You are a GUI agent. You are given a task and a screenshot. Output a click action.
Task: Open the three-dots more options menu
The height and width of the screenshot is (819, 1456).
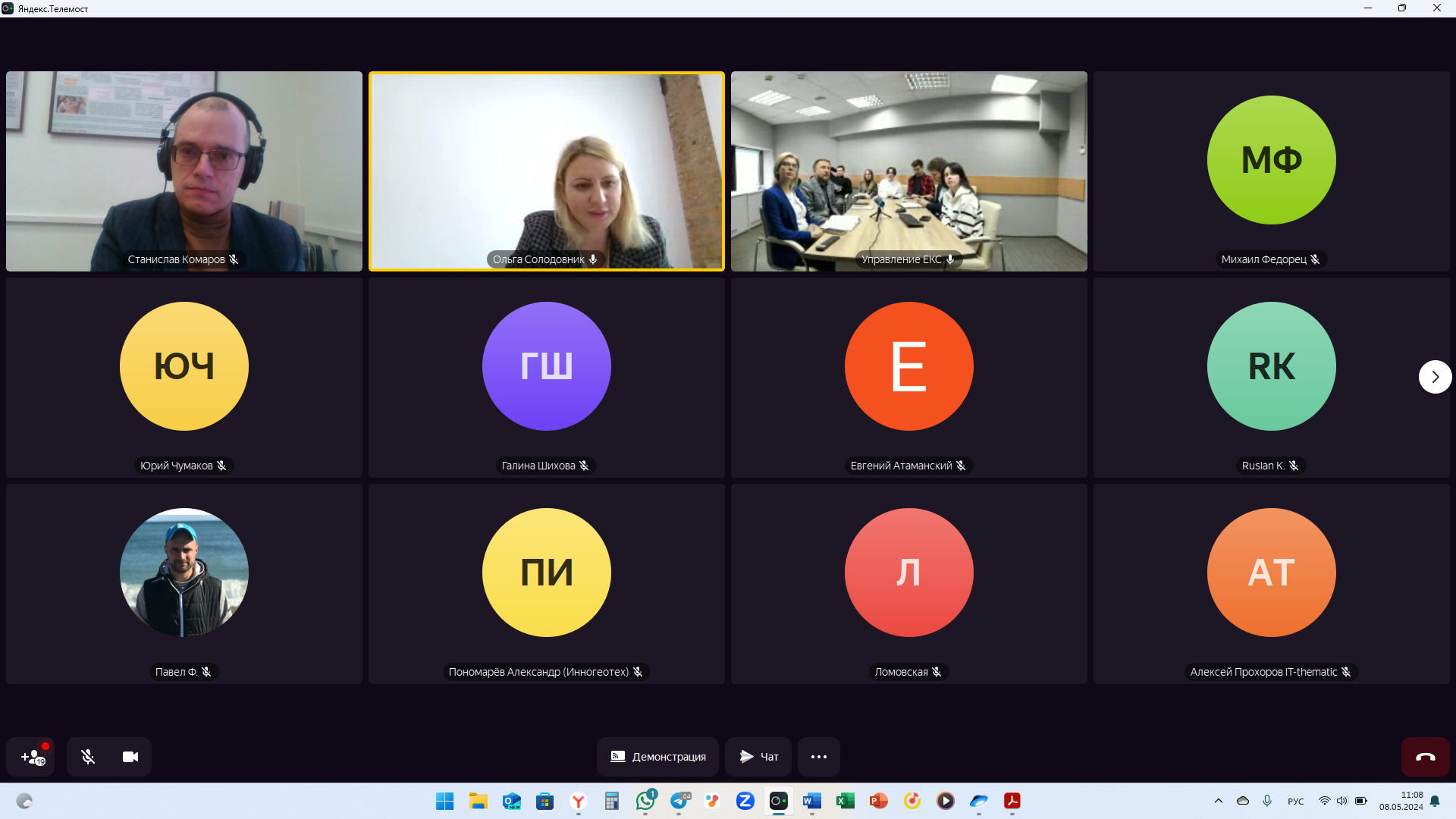point(819,756)
